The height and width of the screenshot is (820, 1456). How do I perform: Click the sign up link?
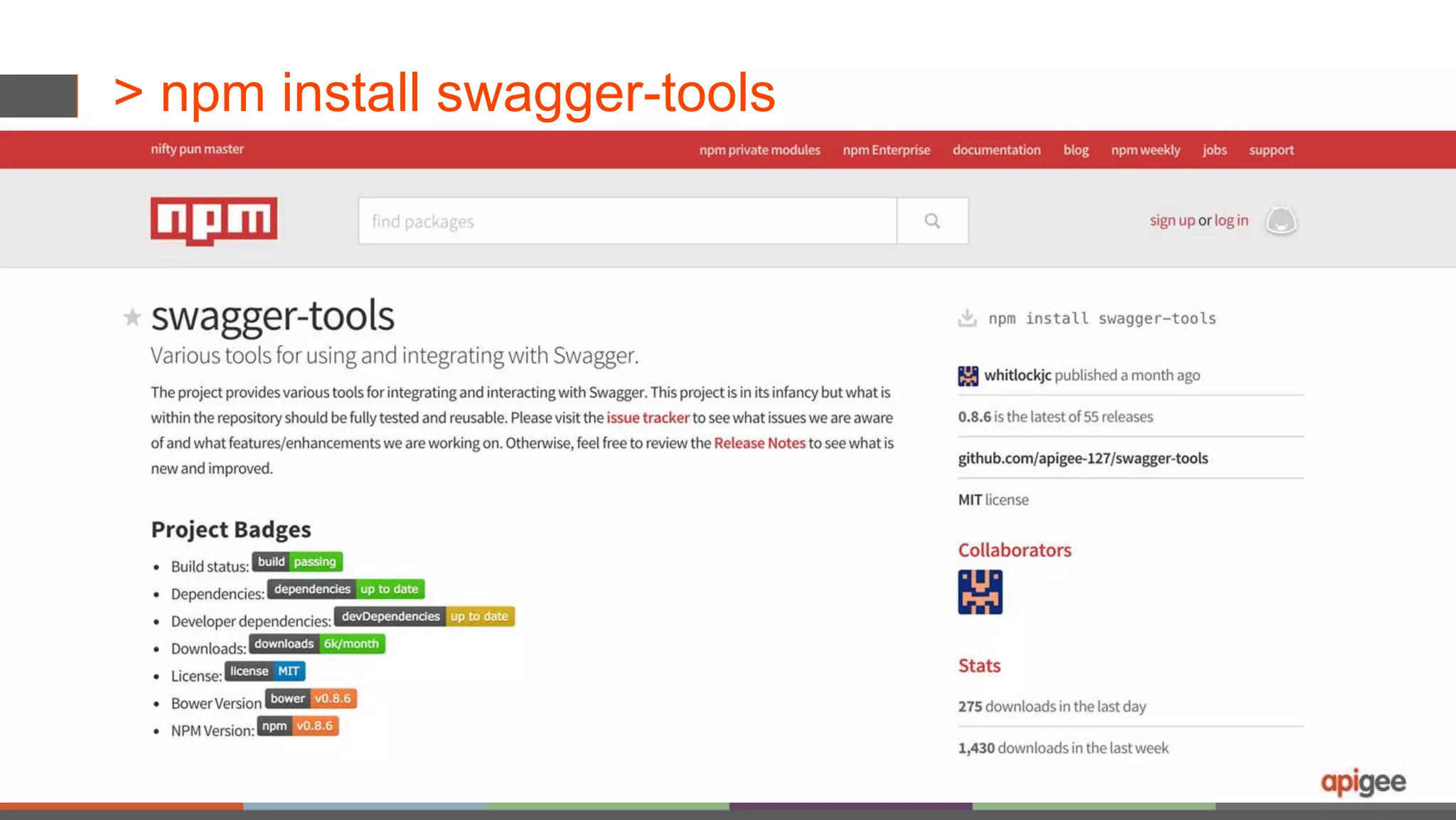1172,220
